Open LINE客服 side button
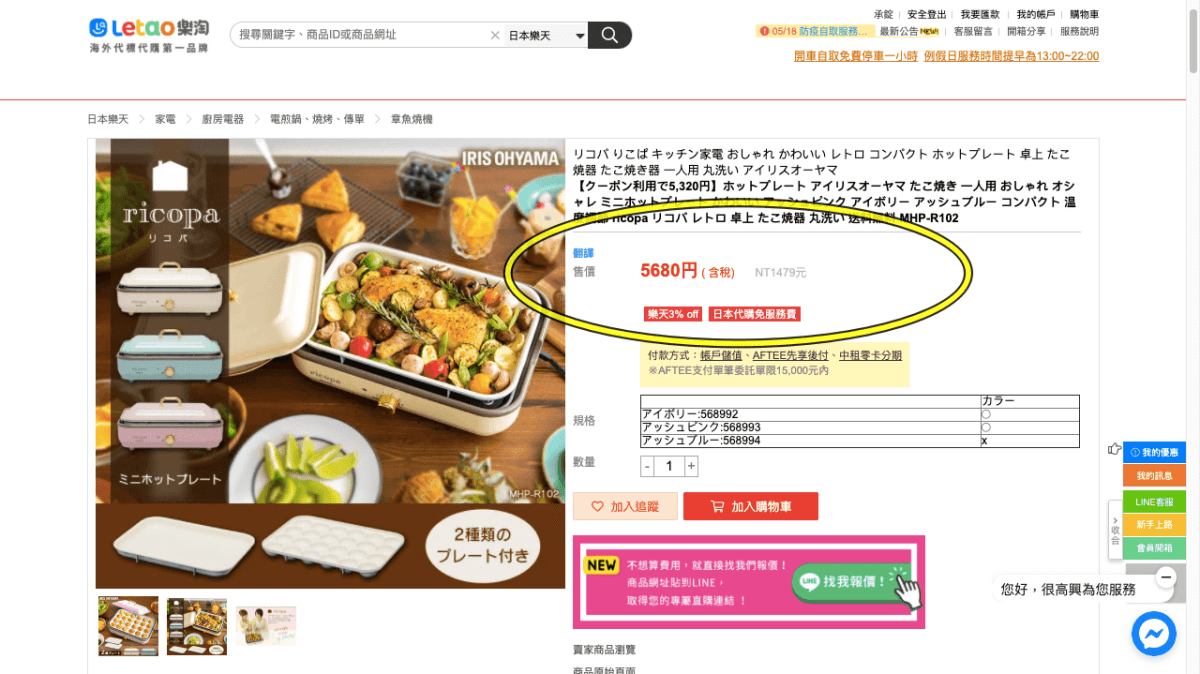 (x=1154, y=501)
